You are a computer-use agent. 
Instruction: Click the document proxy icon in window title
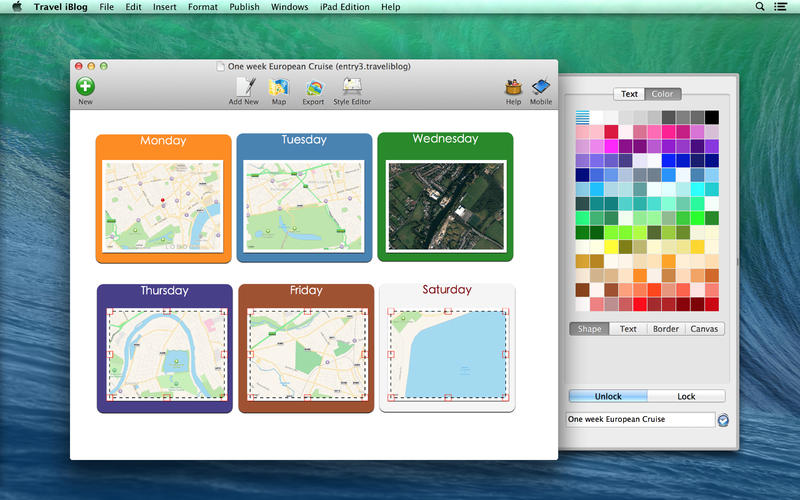click(x=220, y=66)
